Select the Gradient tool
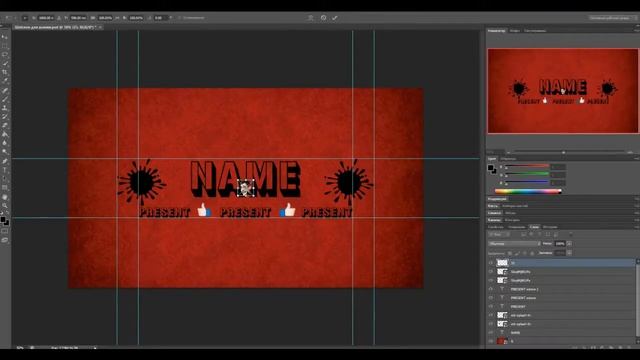Screen dimensions: 640x360 coord(5,134)
